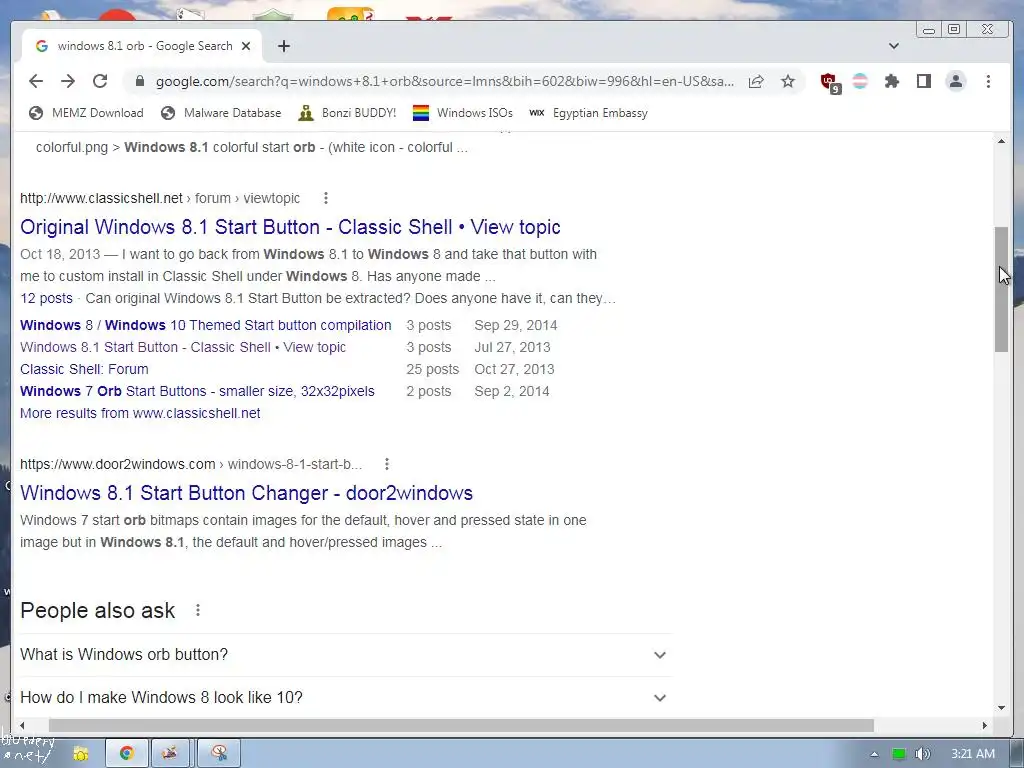Viewport: 1024px width, 768px height.
Task: Expand What is Windows orb button question
Action: tap(345, 654)
